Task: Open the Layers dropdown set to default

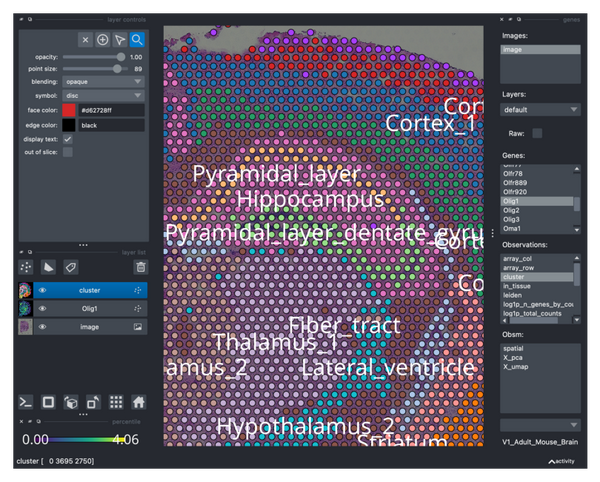Action: tap(541, 109)
